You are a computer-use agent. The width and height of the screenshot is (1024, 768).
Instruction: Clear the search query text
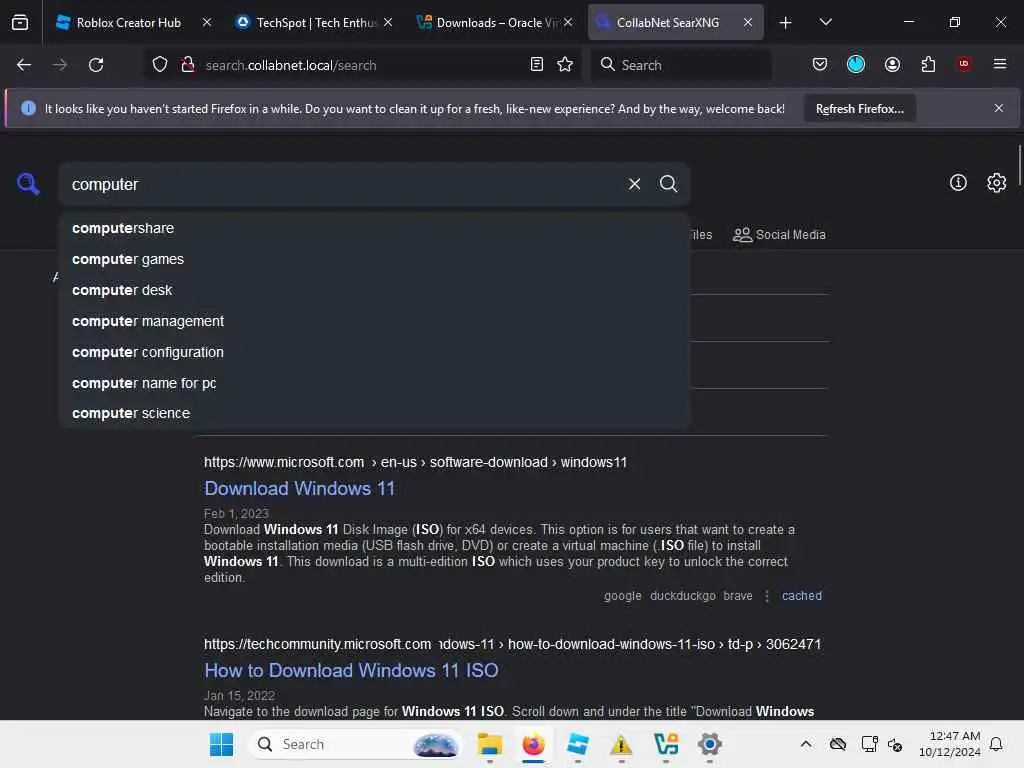tap(634, 184)
